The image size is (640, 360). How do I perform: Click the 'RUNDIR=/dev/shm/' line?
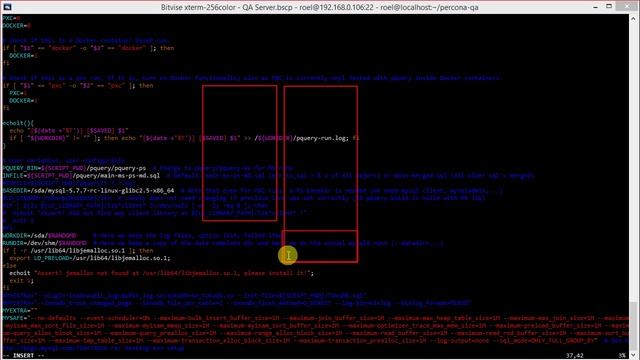44,243
